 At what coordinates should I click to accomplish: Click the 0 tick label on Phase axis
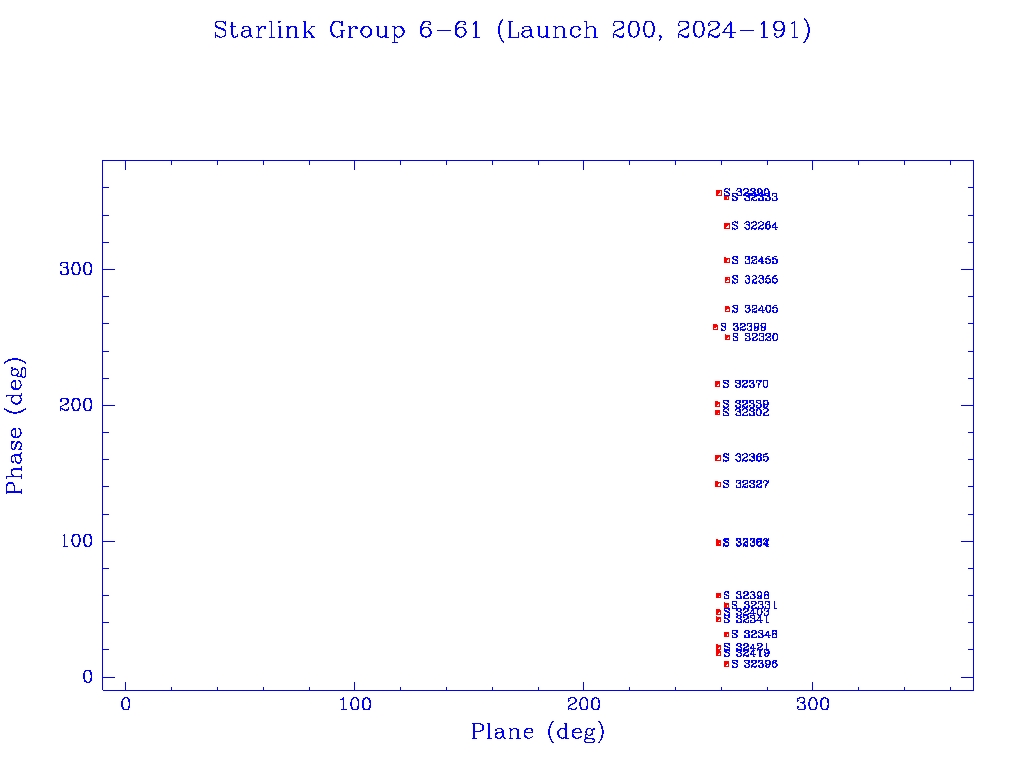[88, 677]
